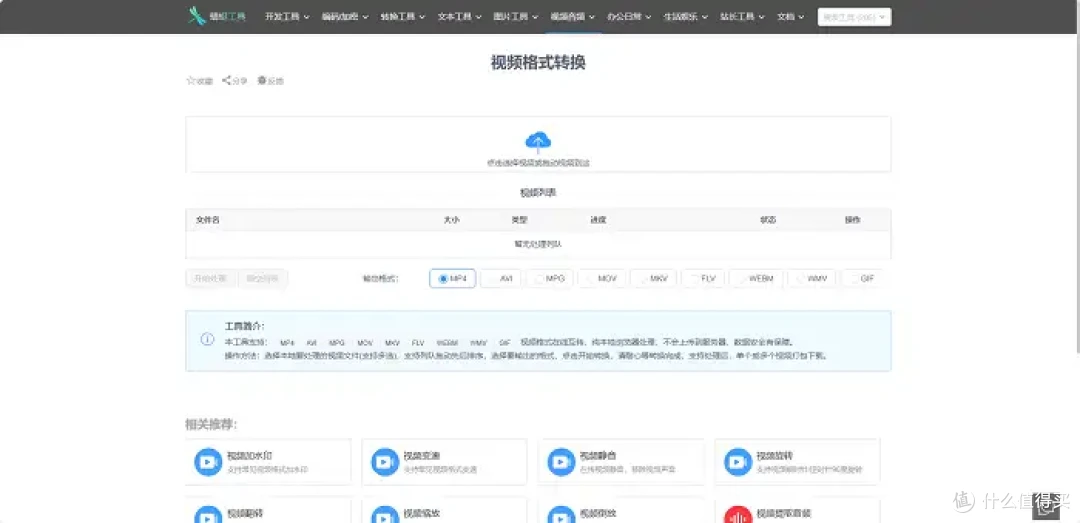1080x523 pixels.
Task: Click the 开始处理 start processing button
Action: click(211, 278)
